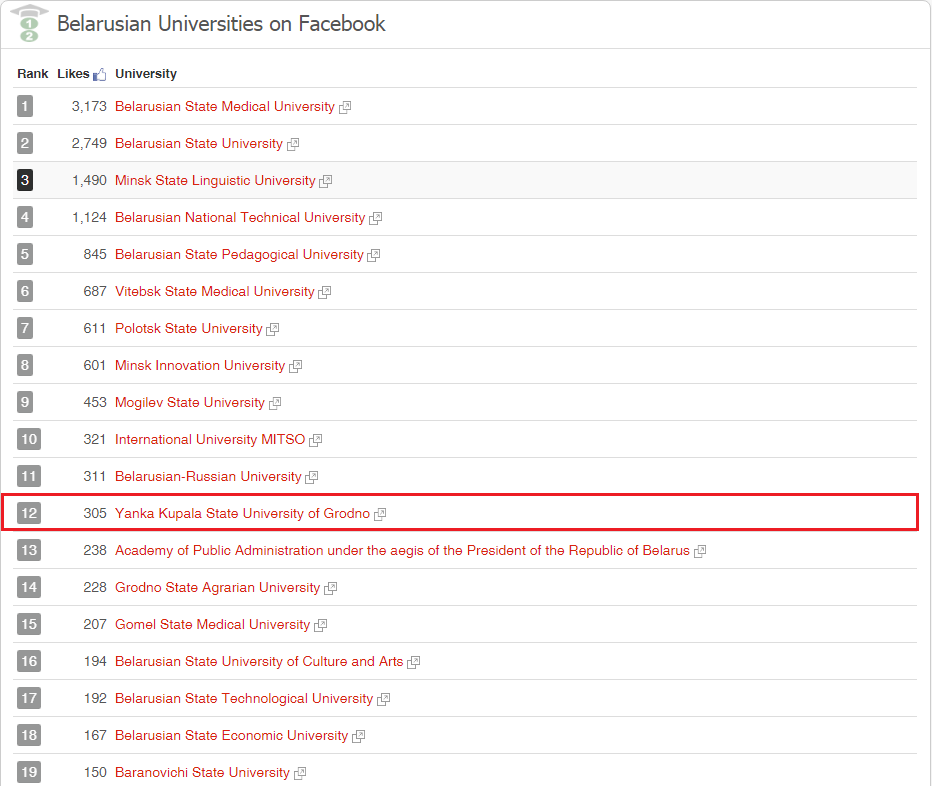Open the Minsk Innovation University link
The width and height of the screenshot is (932, 786).
(x=200, y=365)
